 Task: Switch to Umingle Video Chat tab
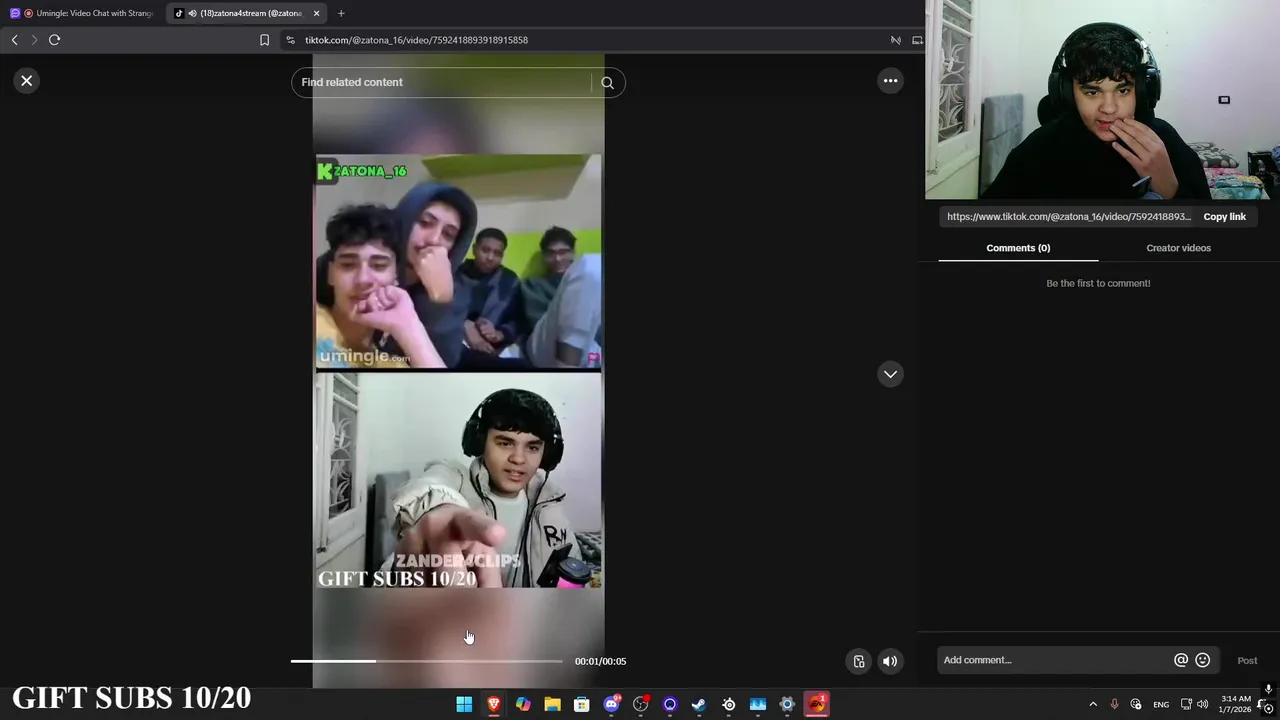pyautogui.click(x=85, y=13)
